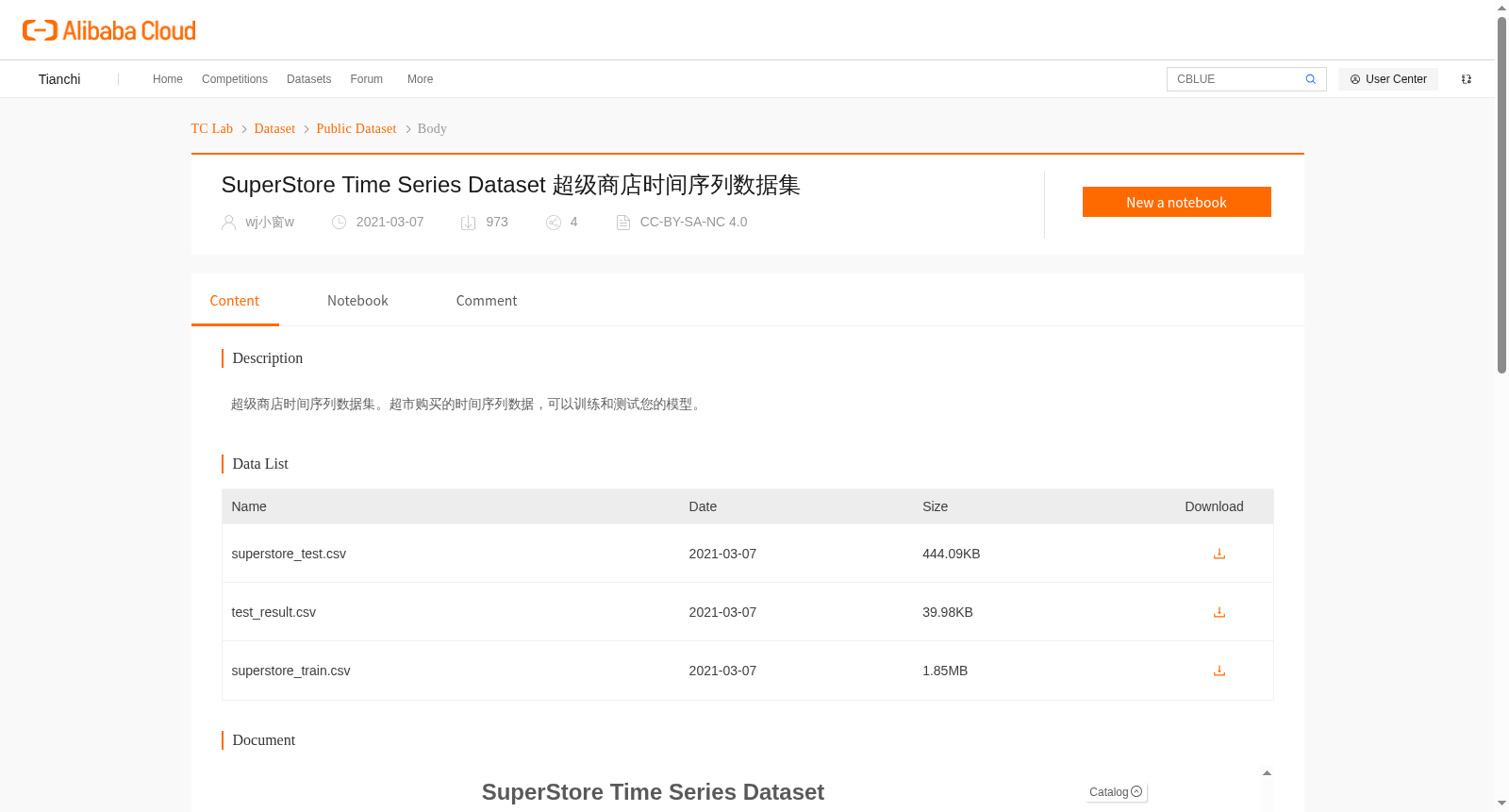The height and width of the screenshot is (812, 1509).
Task: Click the date cell of superstore_train.csv
Action: point(722,671)
